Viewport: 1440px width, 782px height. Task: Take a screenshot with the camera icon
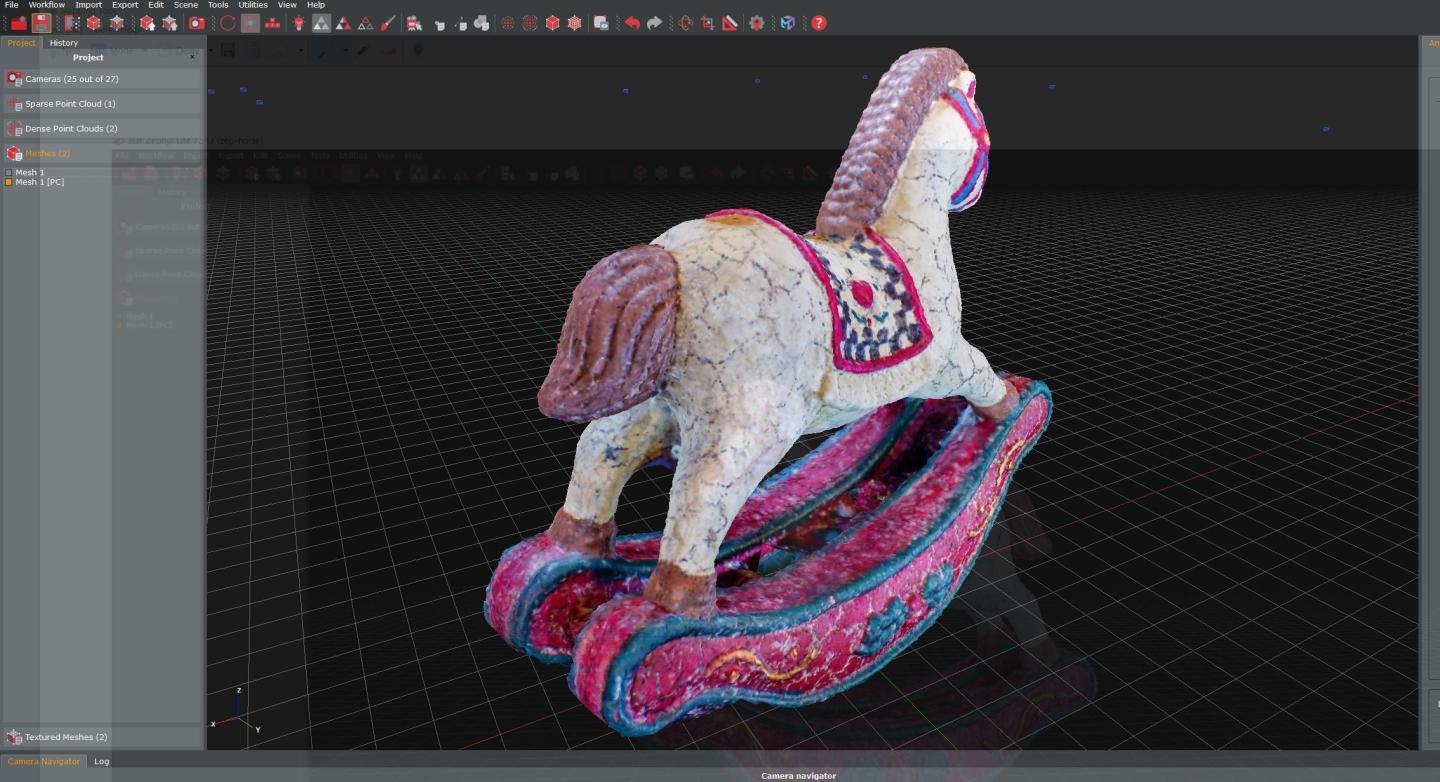[197, 23]
